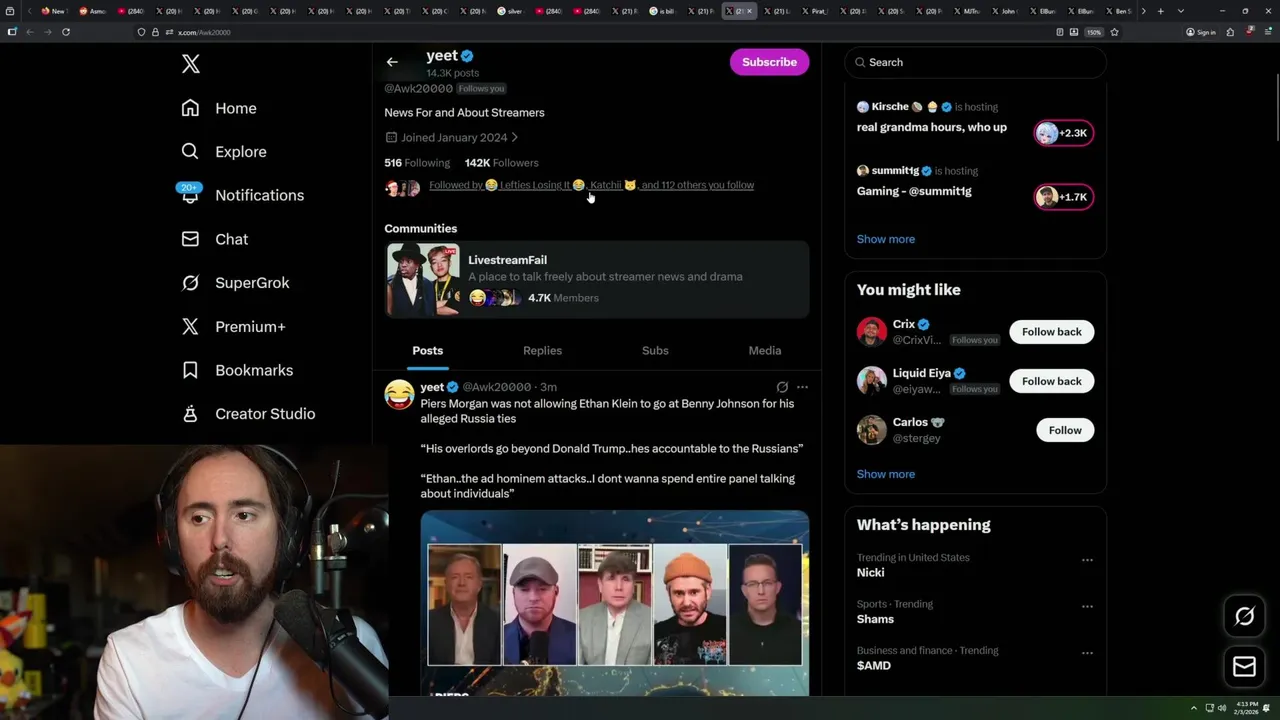Click the tracking protection shield icon
This screenshot has height=720, width=1280.
(x=141, y=32)
